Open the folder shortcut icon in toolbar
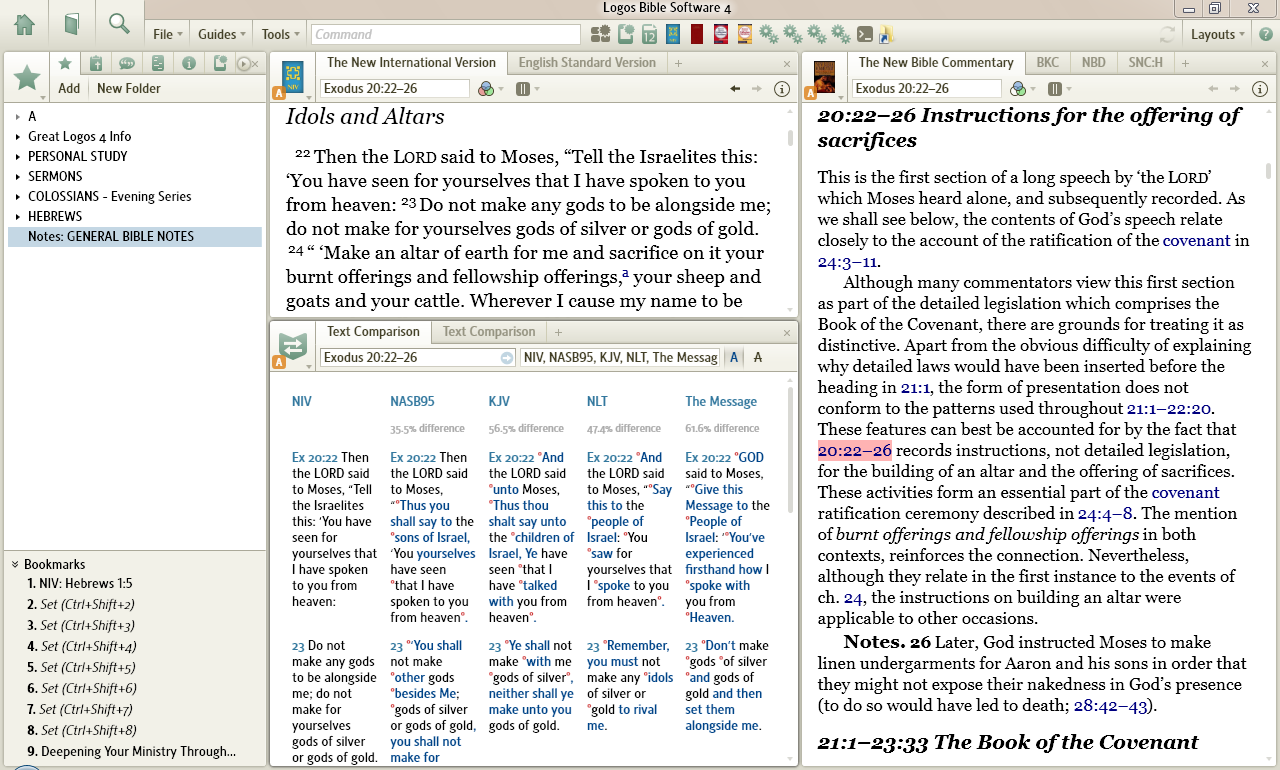The height and width of the screenshot is (770, 1280). [x=886, y=34]
